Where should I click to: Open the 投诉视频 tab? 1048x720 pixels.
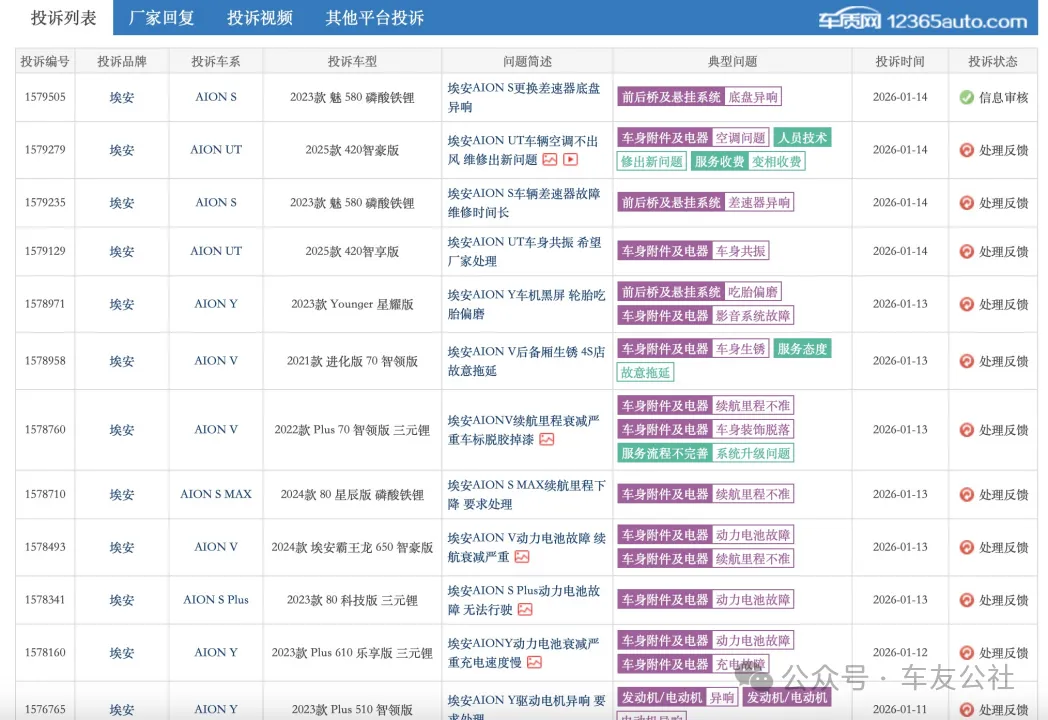[260, 18]
